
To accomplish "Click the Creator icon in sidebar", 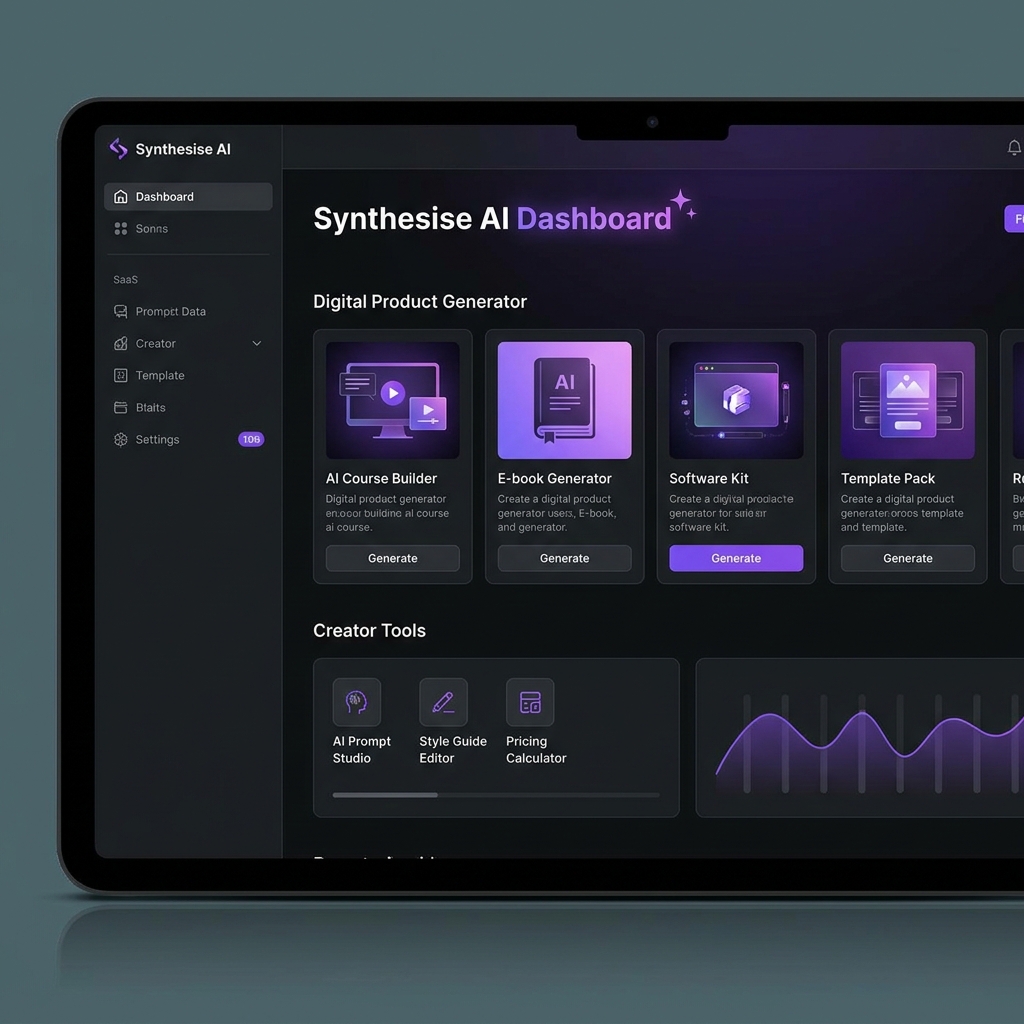I will pos(121,344).
